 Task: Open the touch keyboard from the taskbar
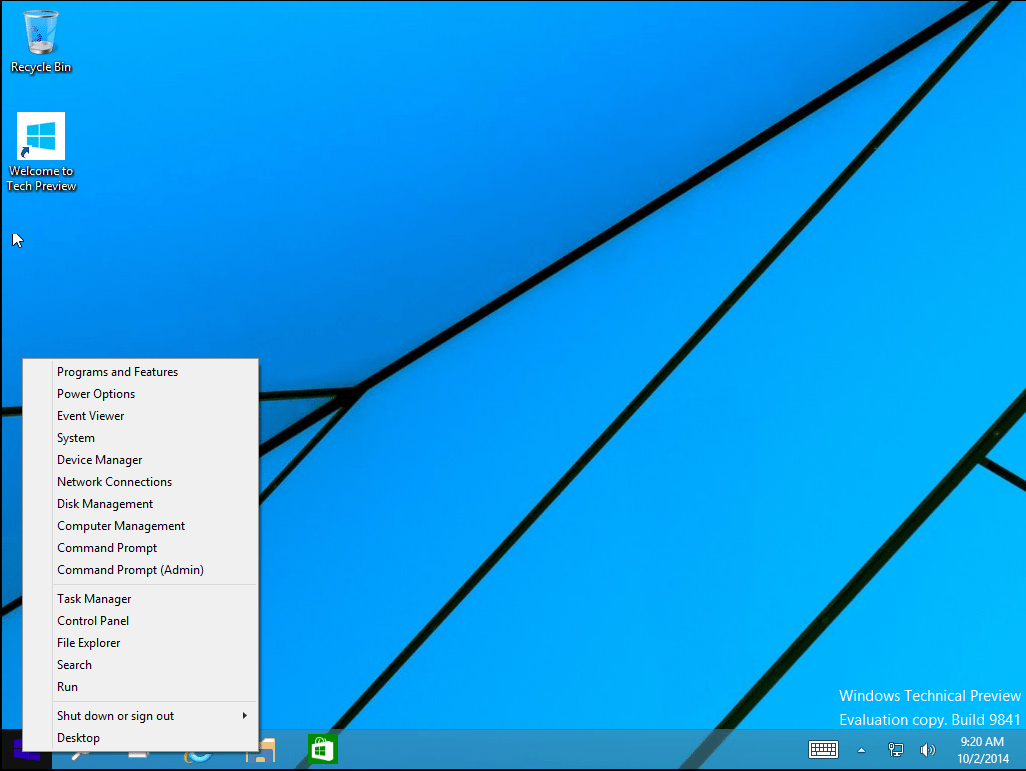click(x=823, y=750)
